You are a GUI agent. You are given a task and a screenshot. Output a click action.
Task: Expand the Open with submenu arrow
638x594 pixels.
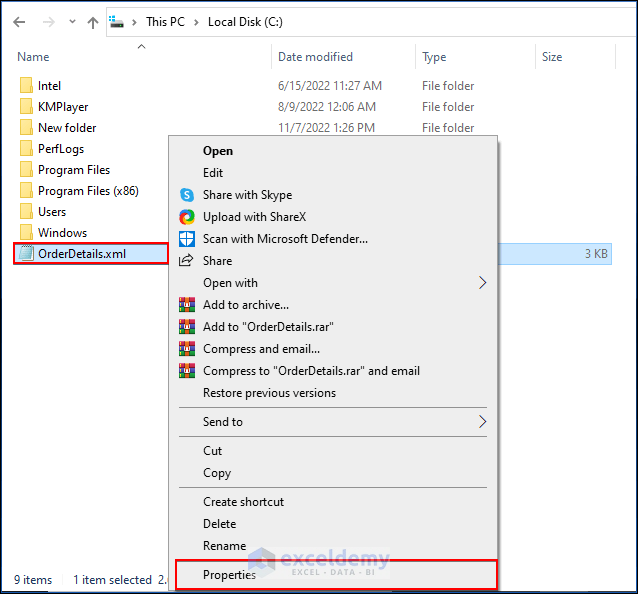(x=482, y=283)
